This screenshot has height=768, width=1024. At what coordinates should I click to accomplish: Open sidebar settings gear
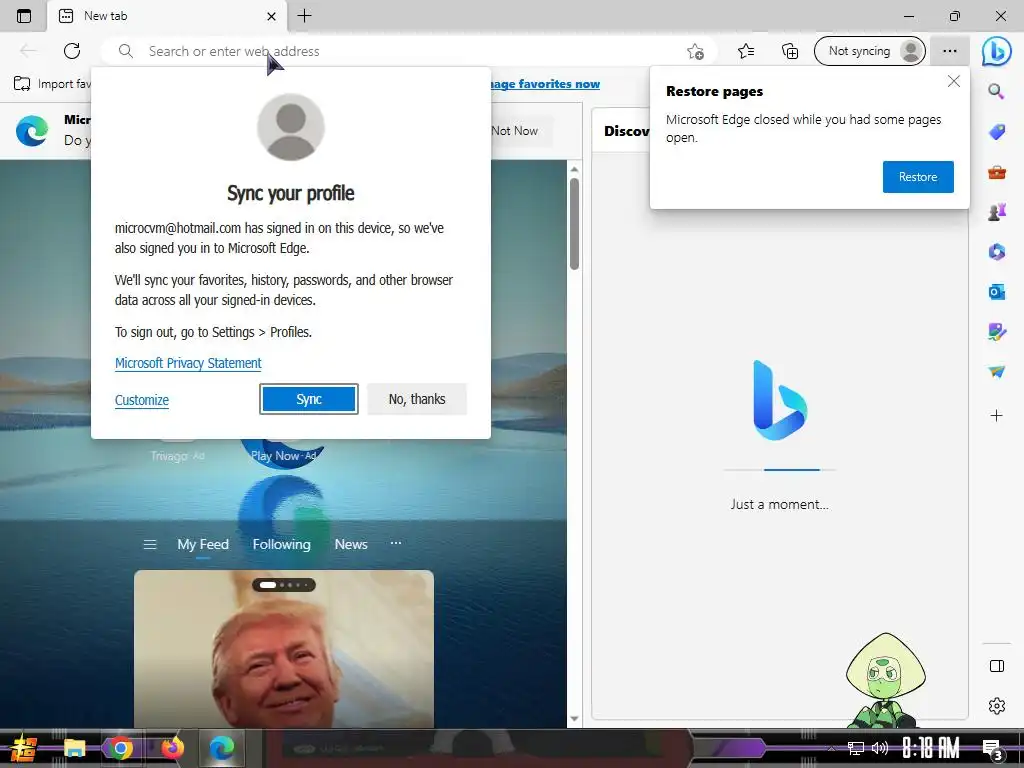click(x=997, y=705)
